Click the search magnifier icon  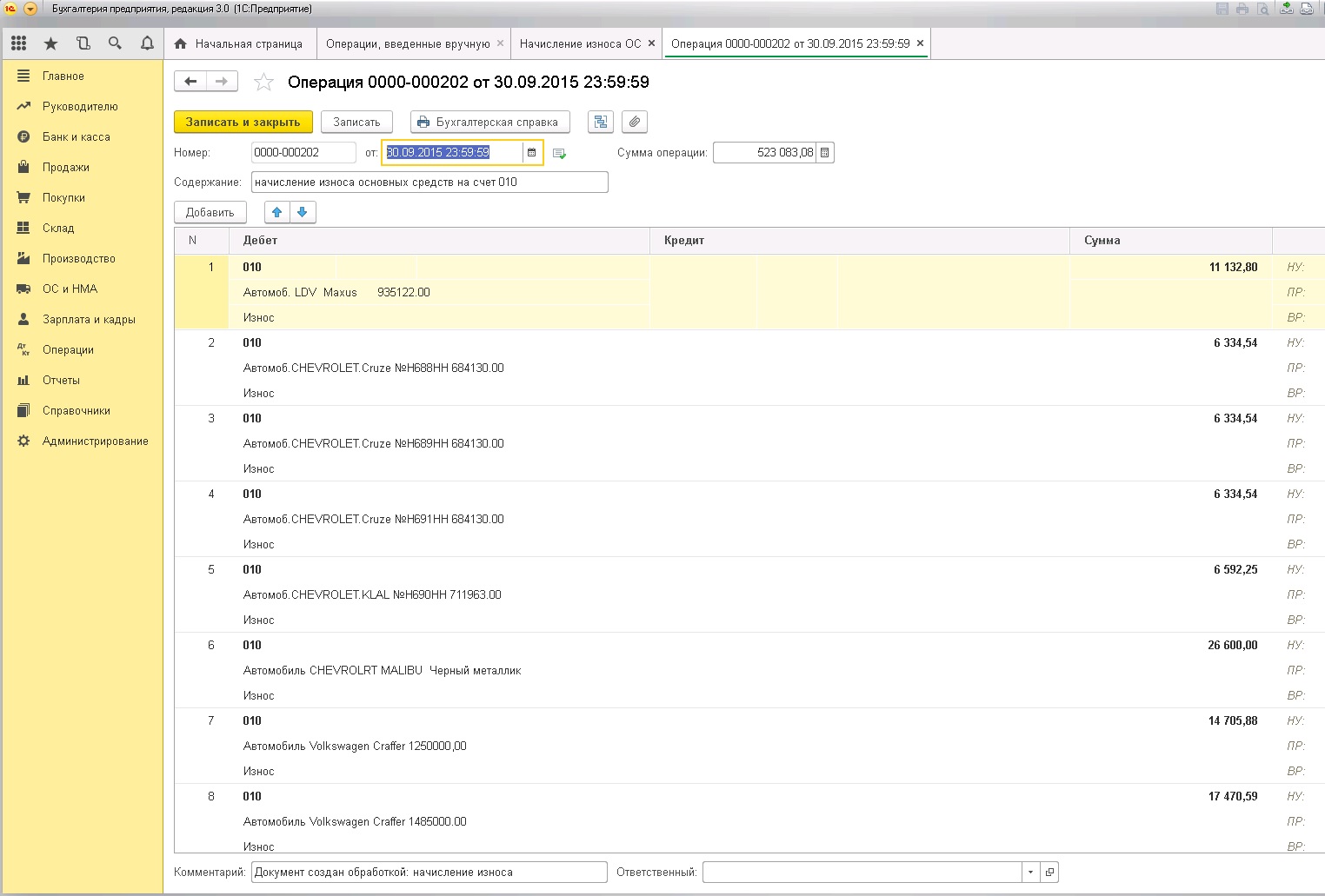click(115, 43)
